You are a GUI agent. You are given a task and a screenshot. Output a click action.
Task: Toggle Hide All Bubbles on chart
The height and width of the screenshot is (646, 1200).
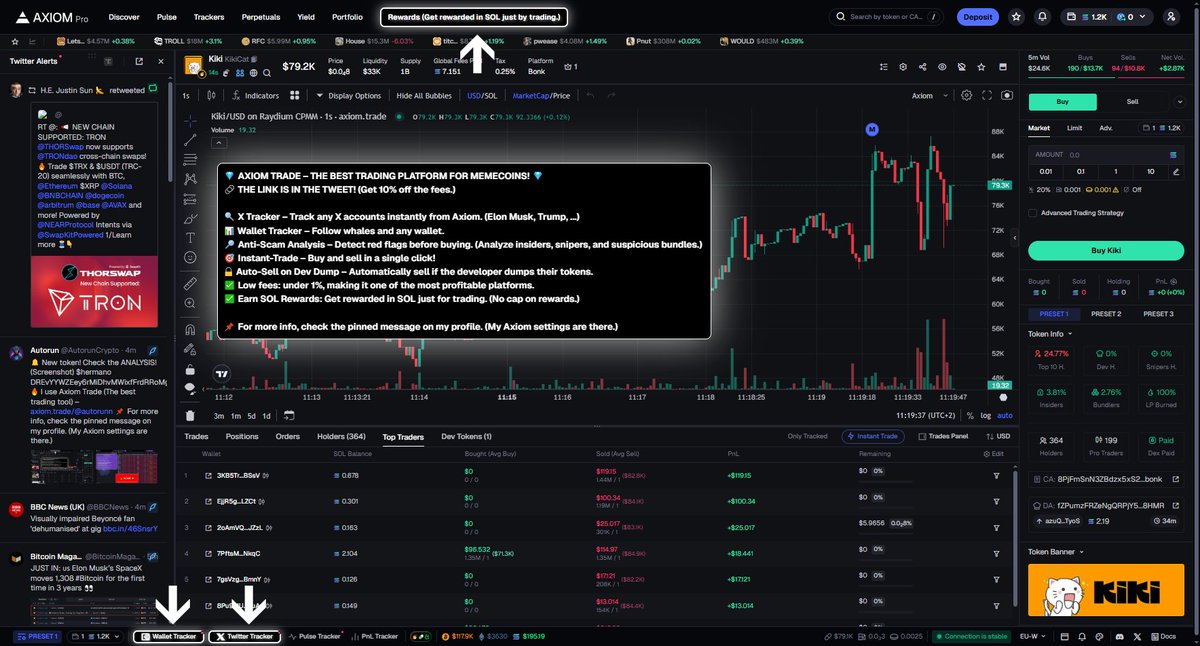tap(424, 95)
